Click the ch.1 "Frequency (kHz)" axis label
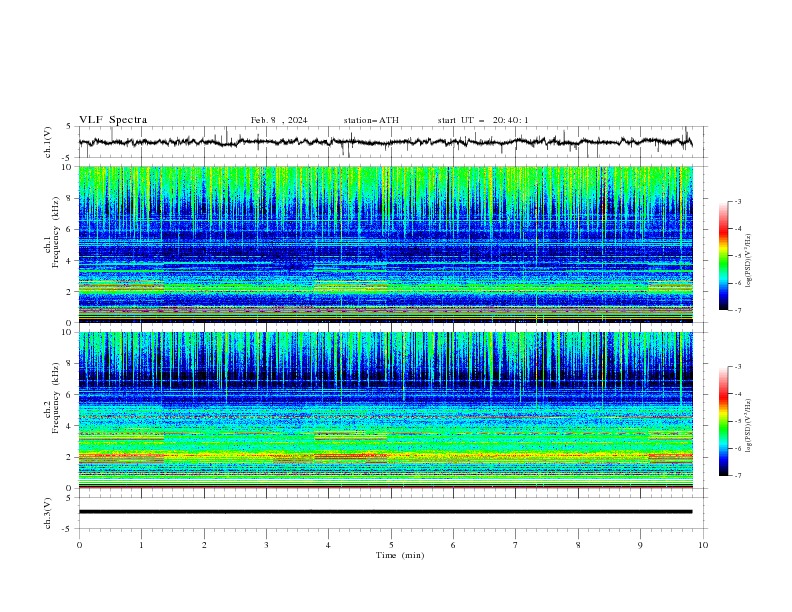Image resolution: width=792 pixels, height=612 pixels. coord(55,233)
